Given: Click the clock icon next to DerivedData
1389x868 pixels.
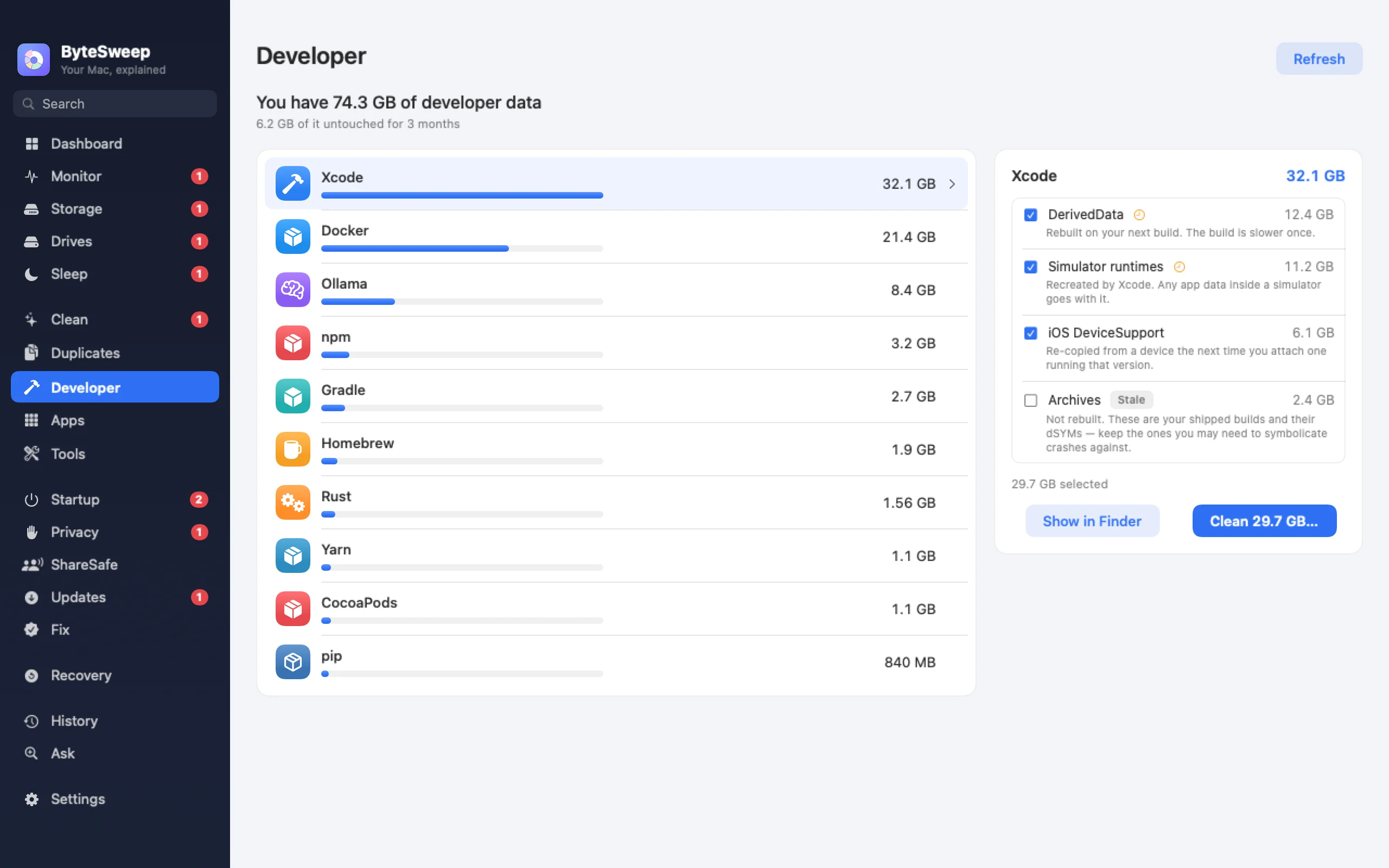Looking at the screenshot, I should point(1139,215).
